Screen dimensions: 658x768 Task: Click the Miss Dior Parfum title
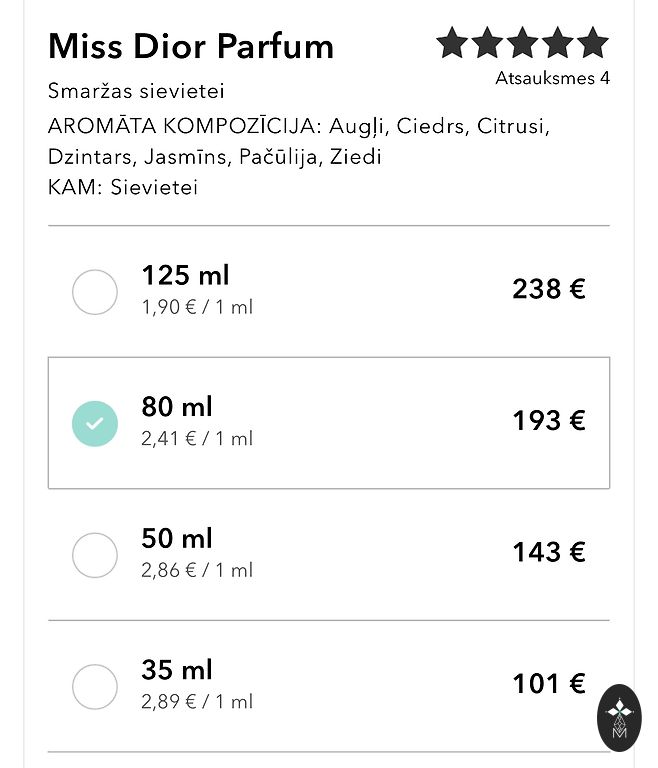point(191,46)
